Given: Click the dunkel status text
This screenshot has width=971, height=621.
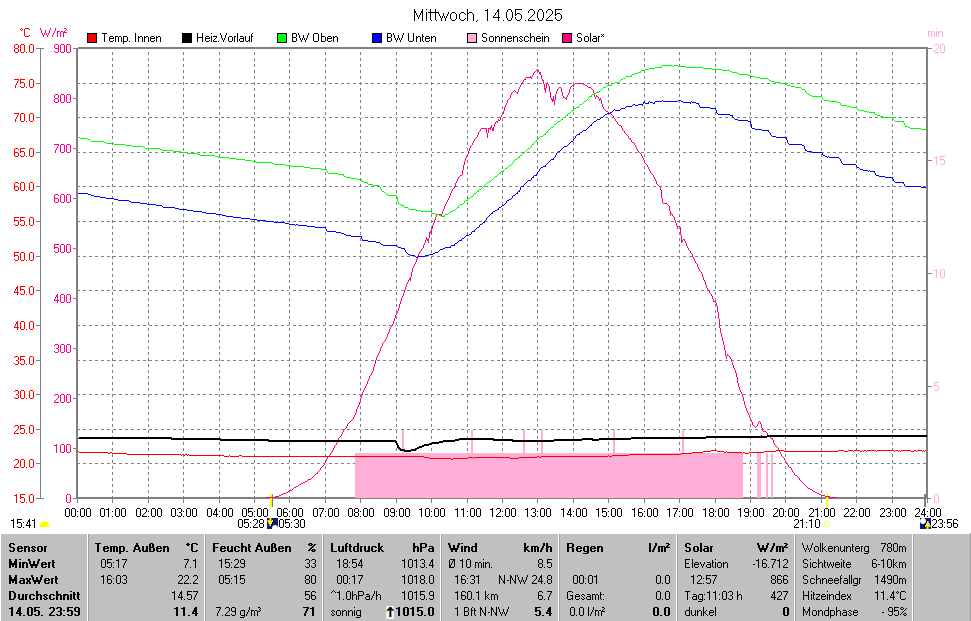Looking at the screenshot, I should pyautogui.click(x=700, y=612).
